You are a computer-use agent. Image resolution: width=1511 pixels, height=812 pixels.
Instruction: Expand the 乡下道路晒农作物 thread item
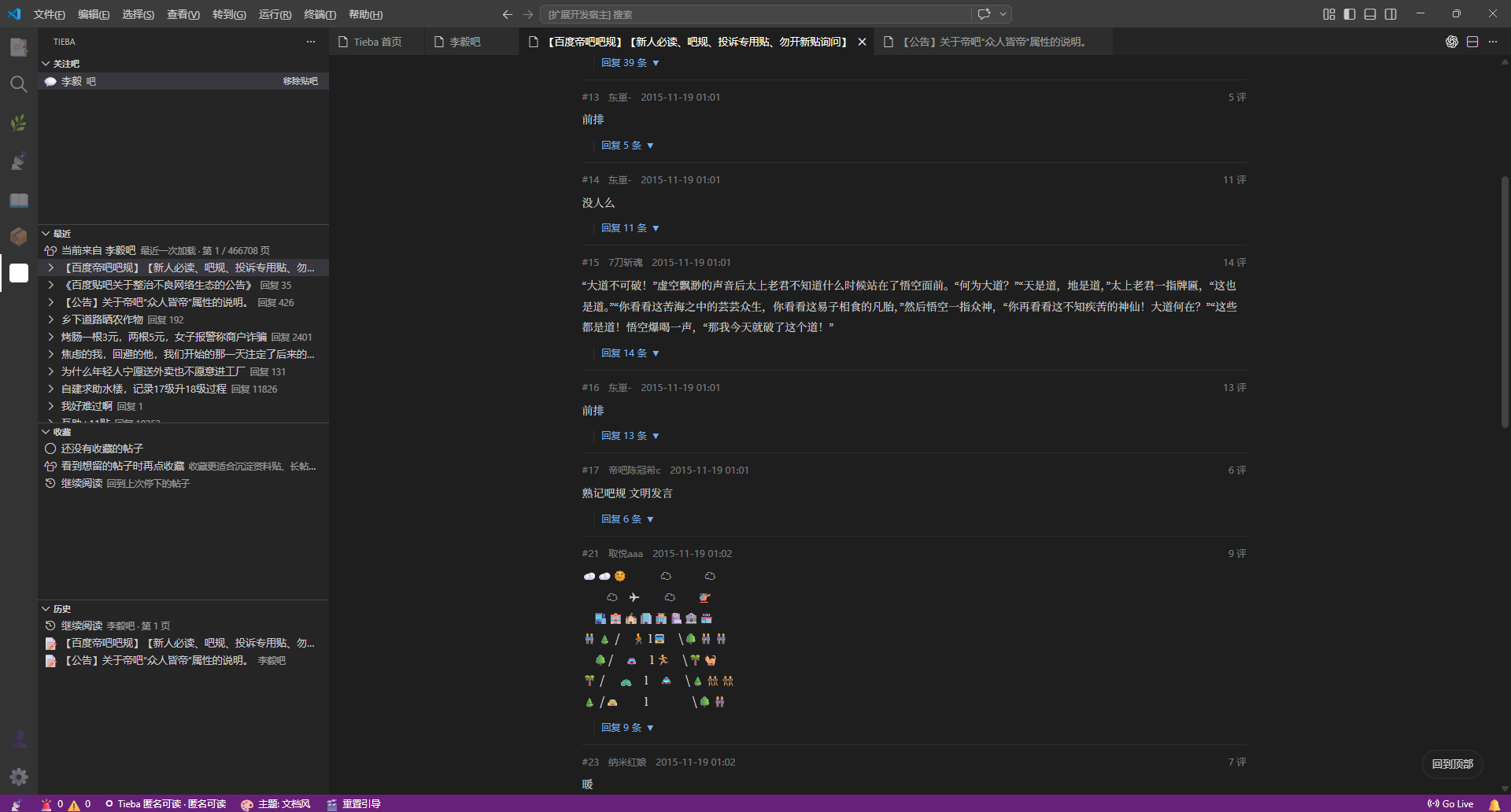coord(51,319)
